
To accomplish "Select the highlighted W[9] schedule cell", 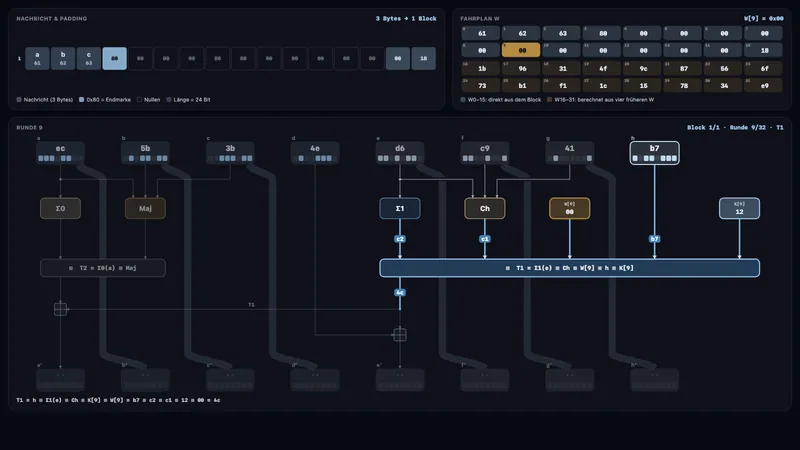I will click(521, 50).
